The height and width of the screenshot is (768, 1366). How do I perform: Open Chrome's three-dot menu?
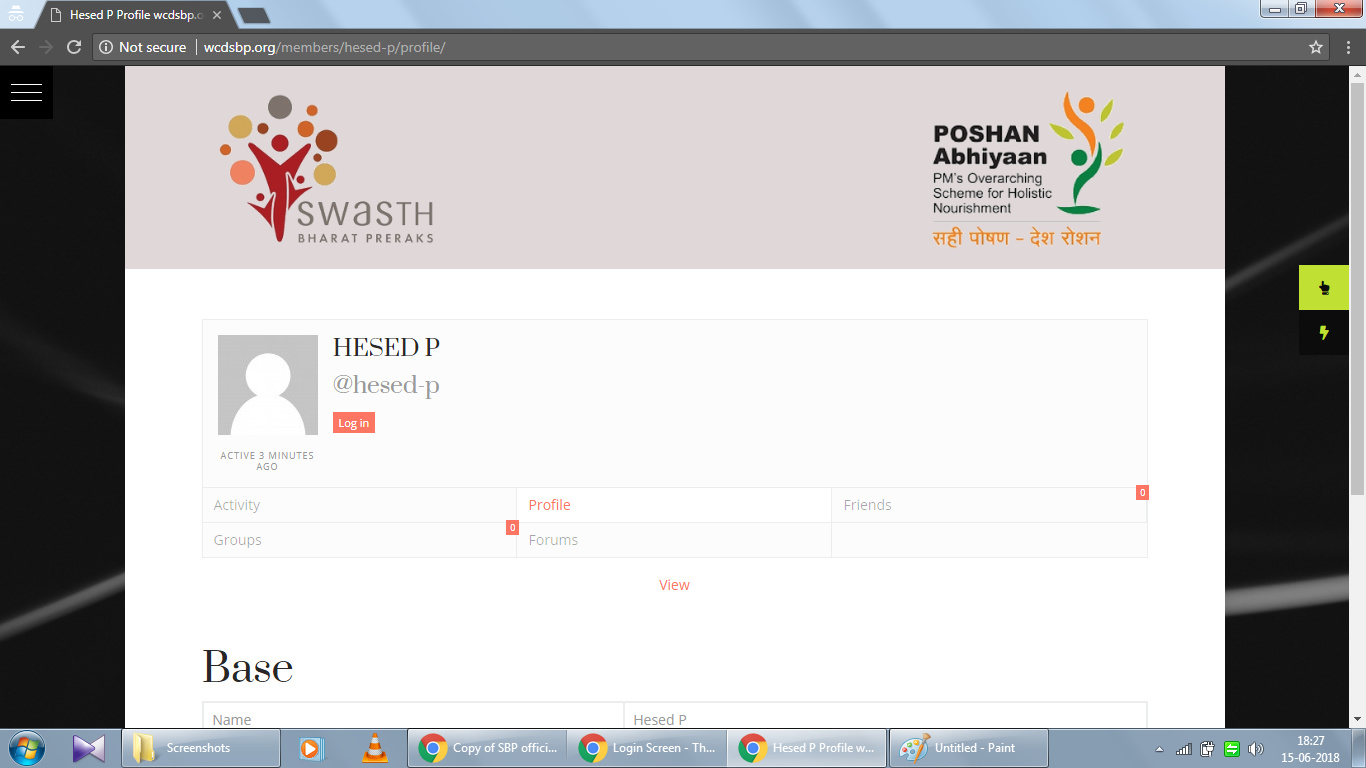1346,47
